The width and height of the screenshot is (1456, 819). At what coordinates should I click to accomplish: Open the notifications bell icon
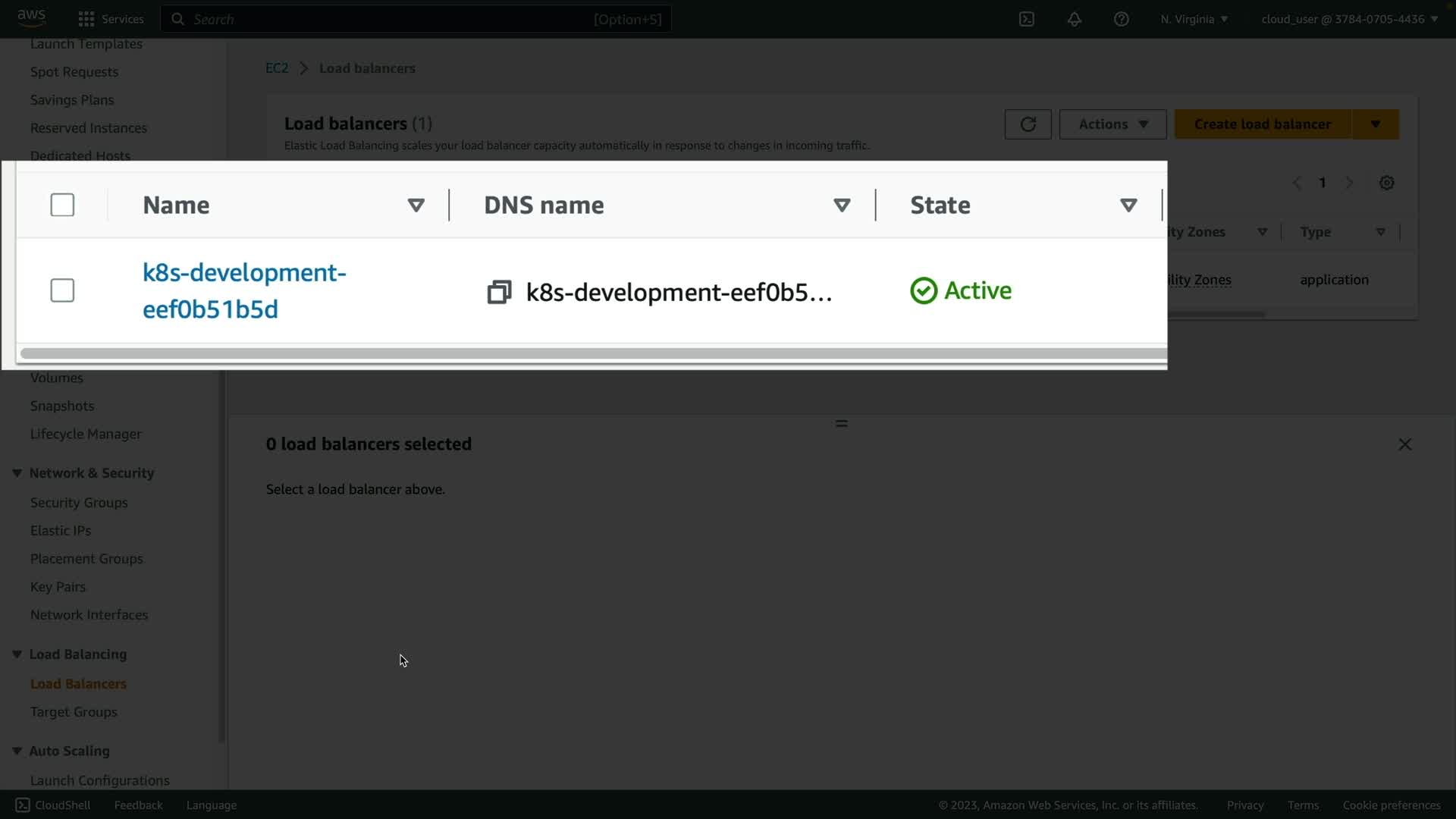[1074, 19]
